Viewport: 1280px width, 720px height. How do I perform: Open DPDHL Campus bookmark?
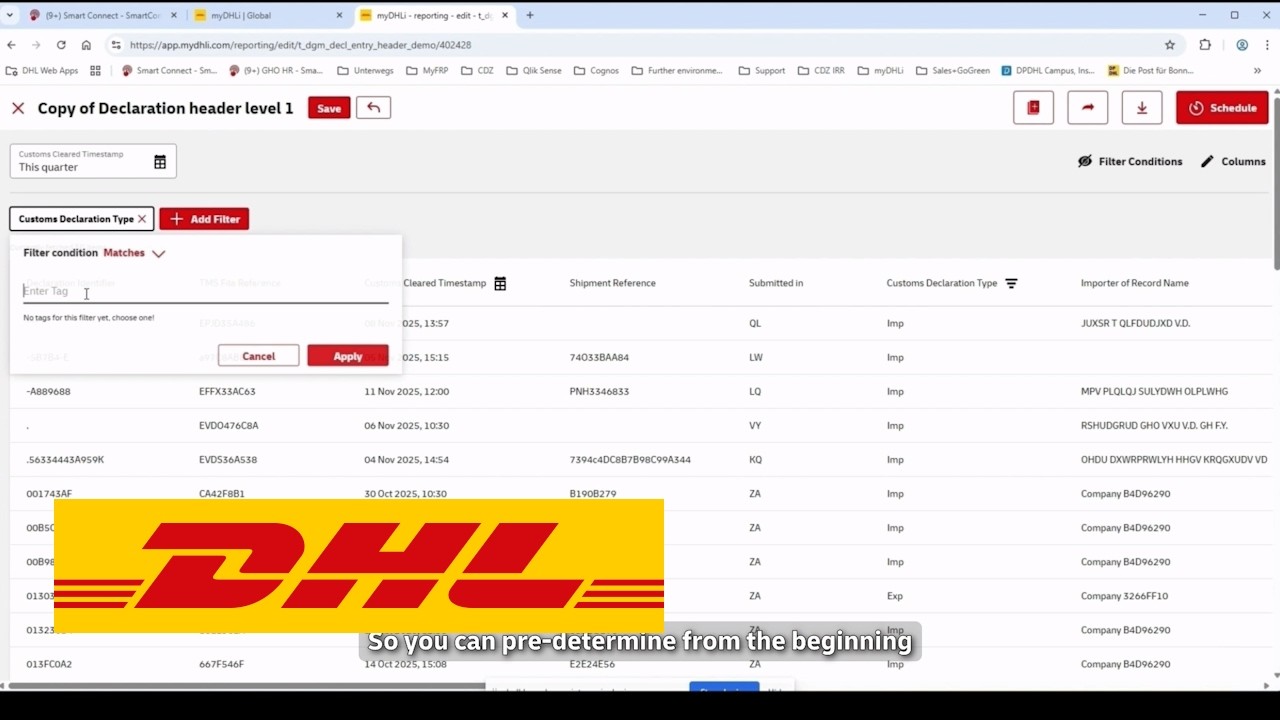tap(1047, 71)
